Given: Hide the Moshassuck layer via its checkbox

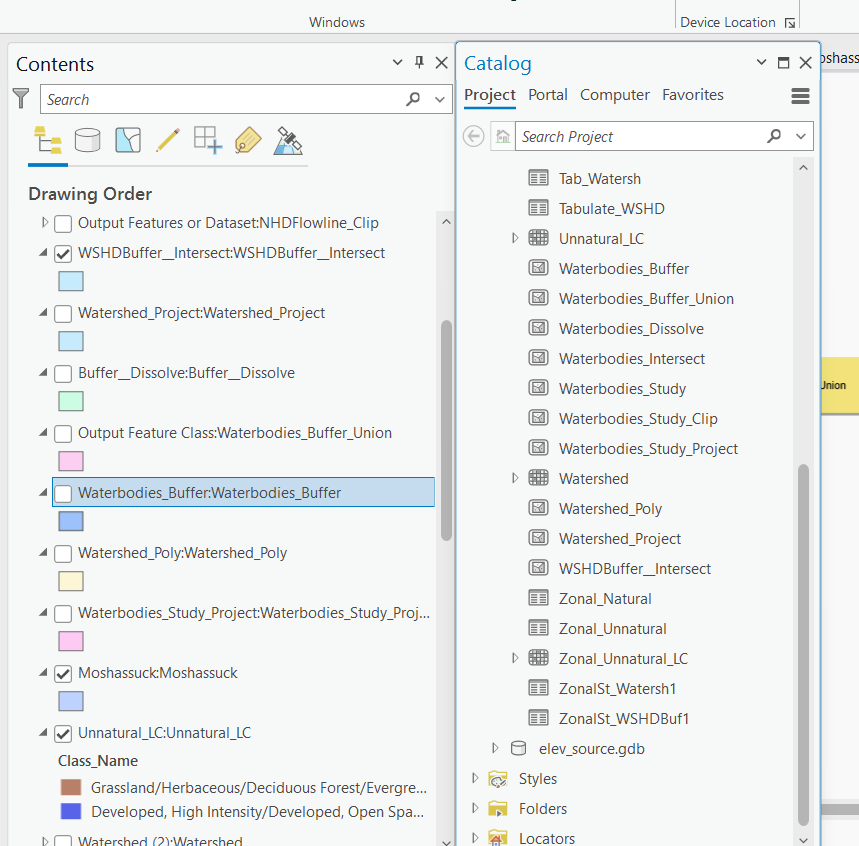Looking at the screenshot, I should click(x=63, y=673).
